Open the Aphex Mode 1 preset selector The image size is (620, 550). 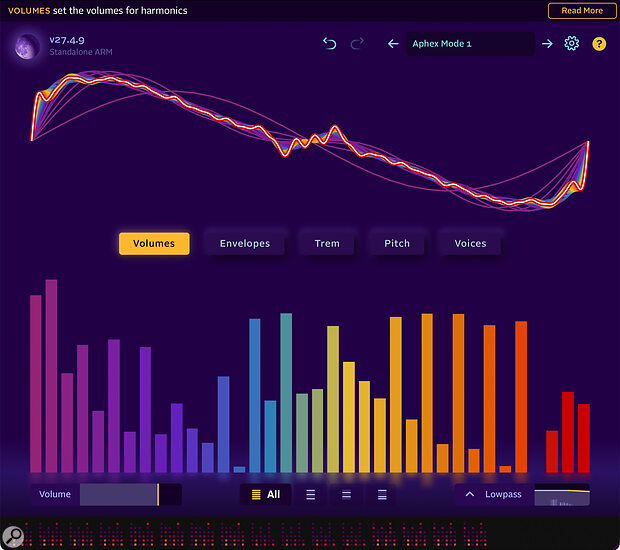470,44
